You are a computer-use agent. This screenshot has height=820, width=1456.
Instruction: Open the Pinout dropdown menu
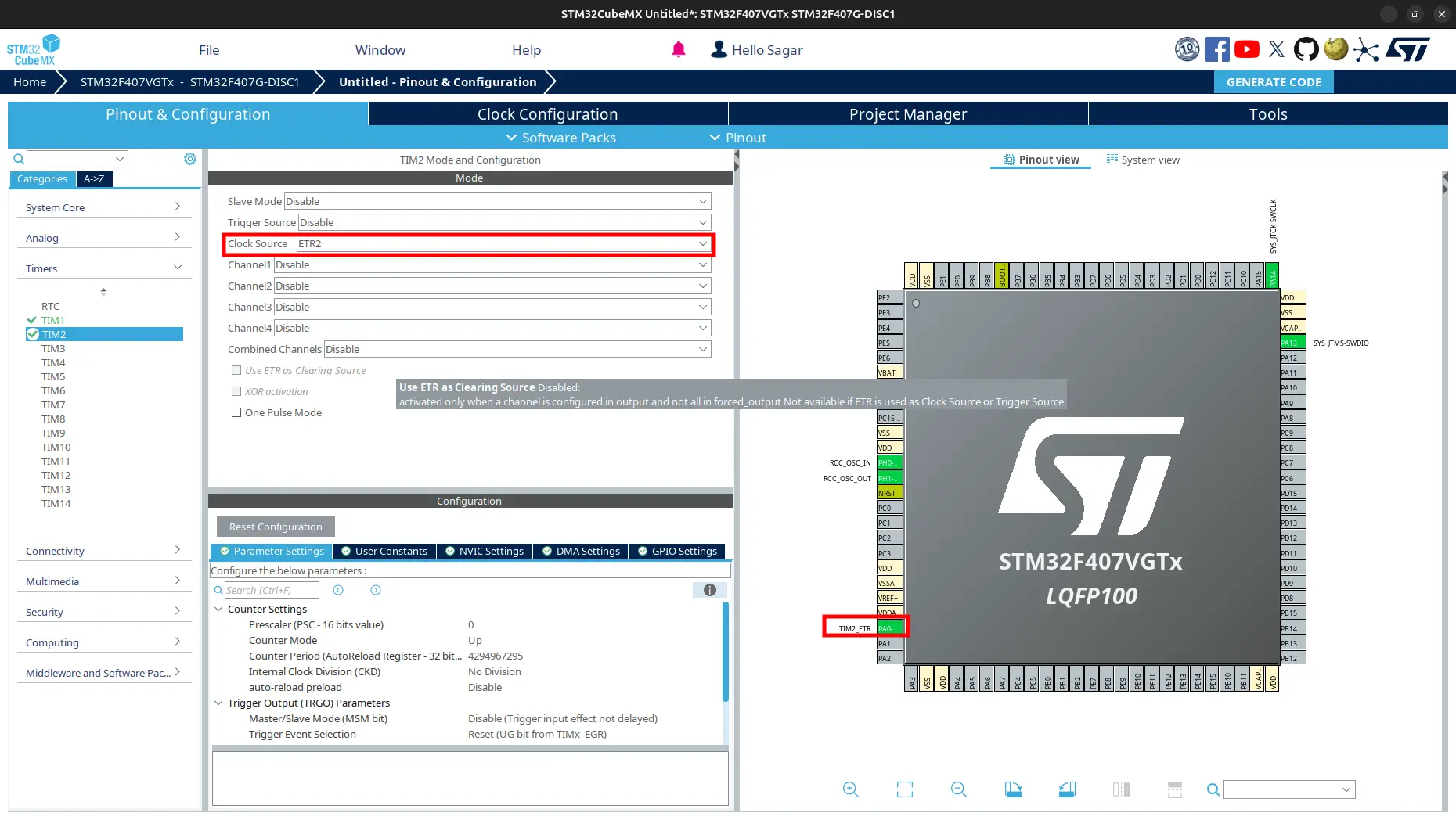click(737, 138)
